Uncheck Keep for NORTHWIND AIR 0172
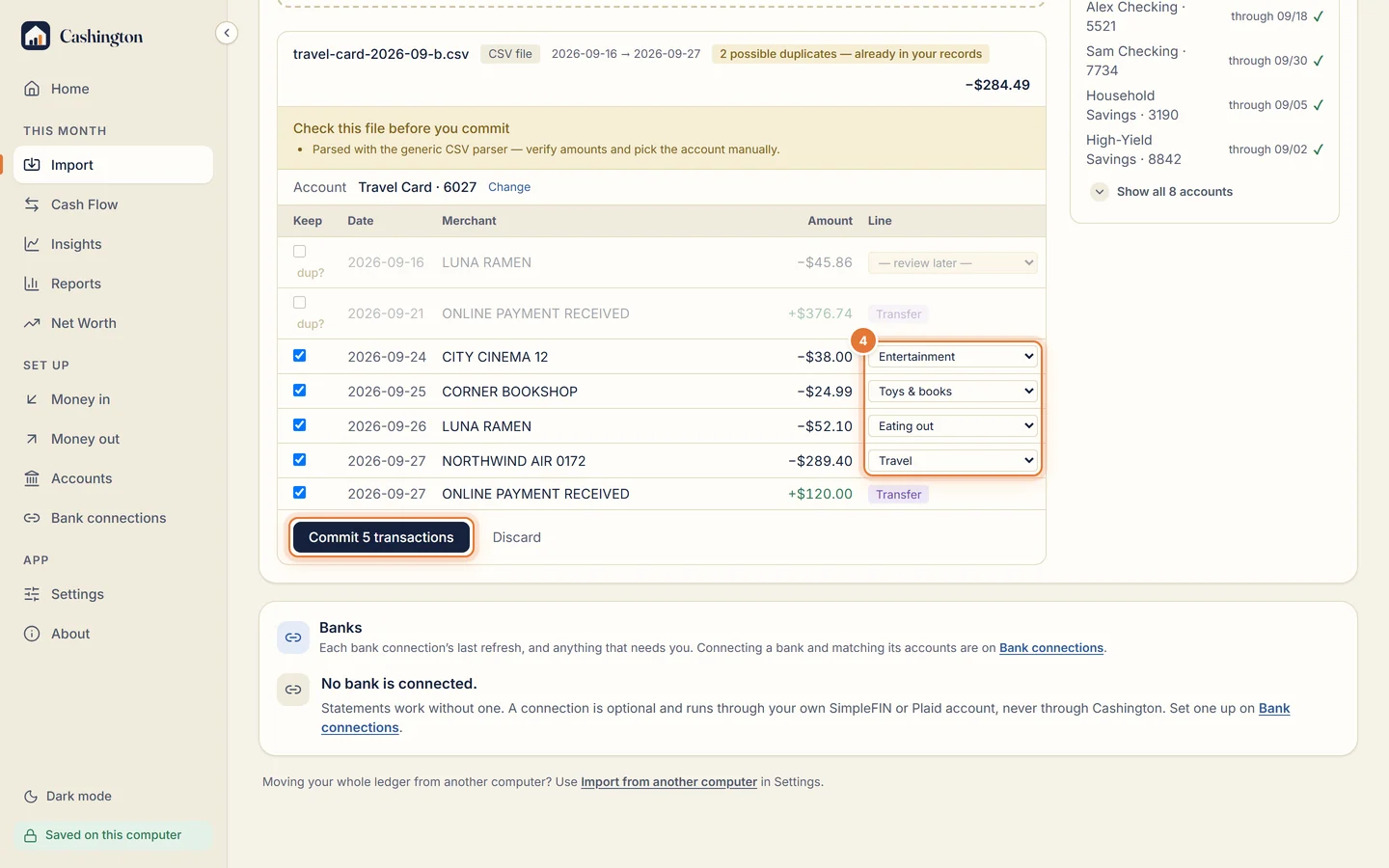Screen dimensions: 1389x868 pos(299,460)
